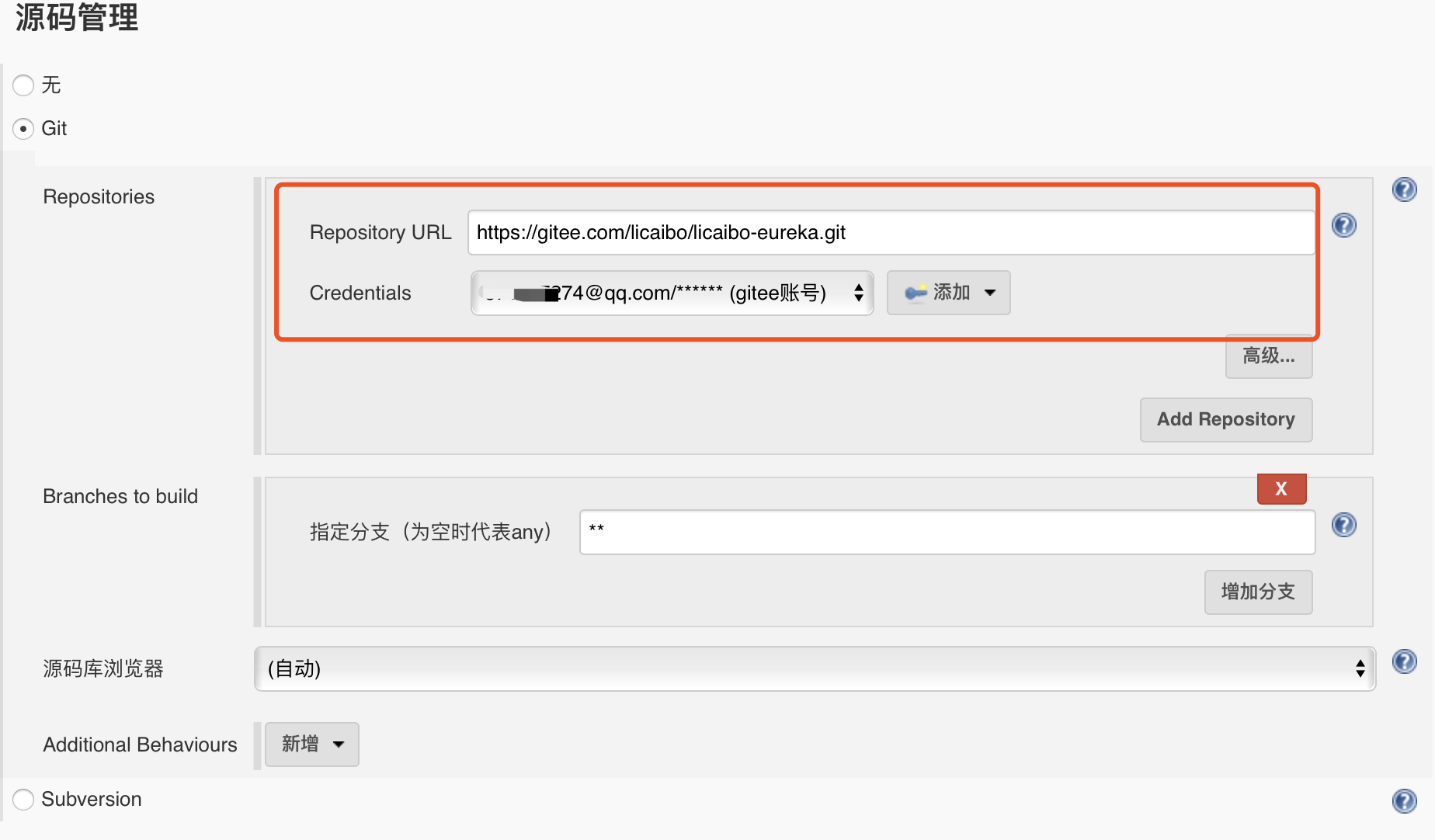Click the 指定分支 label text
Screen dimensions: 1435x840
point(431,532)
